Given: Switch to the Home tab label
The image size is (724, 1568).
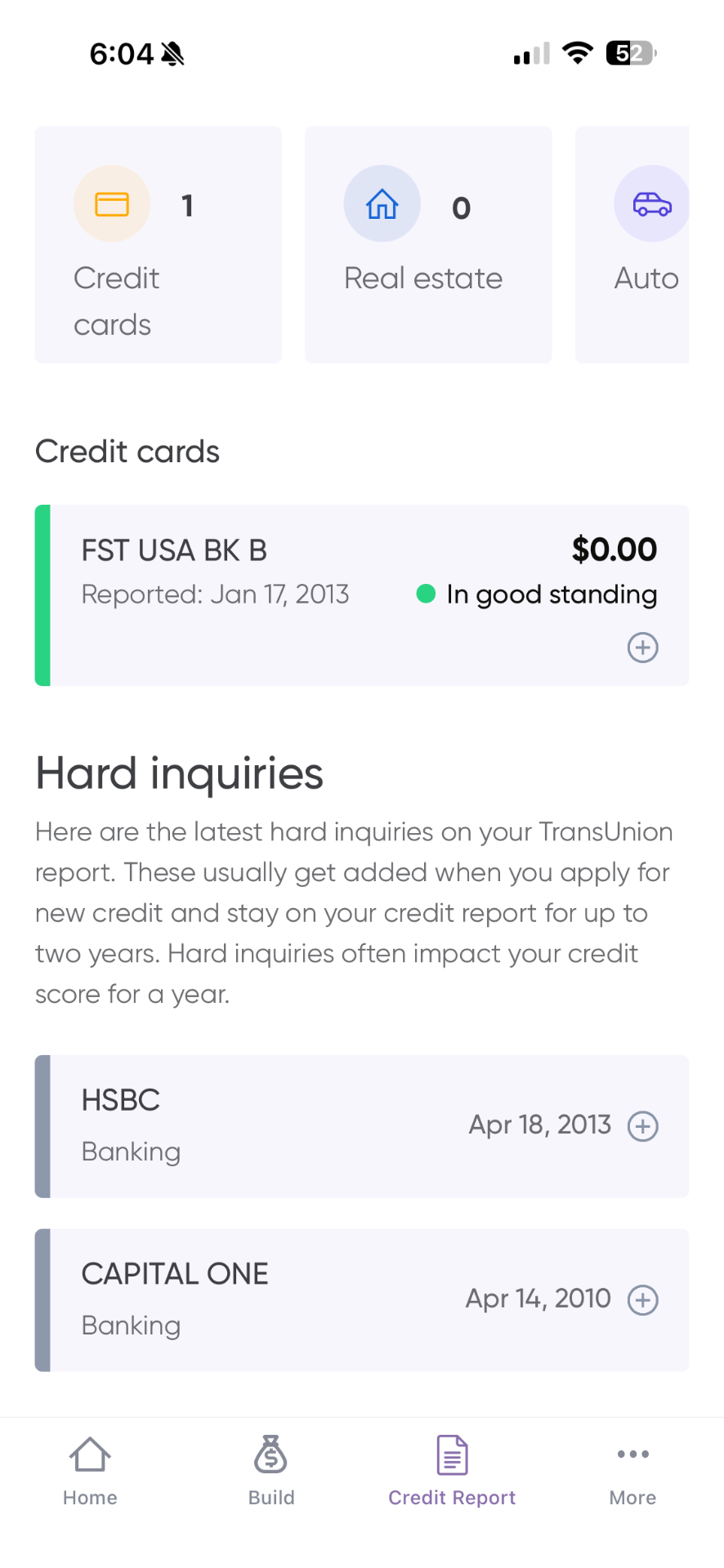Looking at the screenshot, I should tap(90, 1498).
